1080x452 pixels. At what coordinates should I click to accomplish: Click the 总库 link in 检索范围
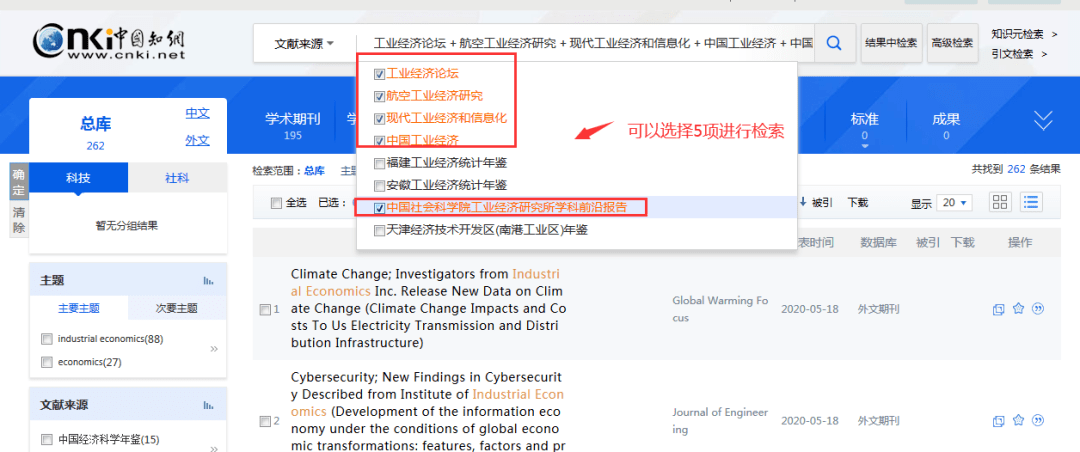[x=314, y=170]
